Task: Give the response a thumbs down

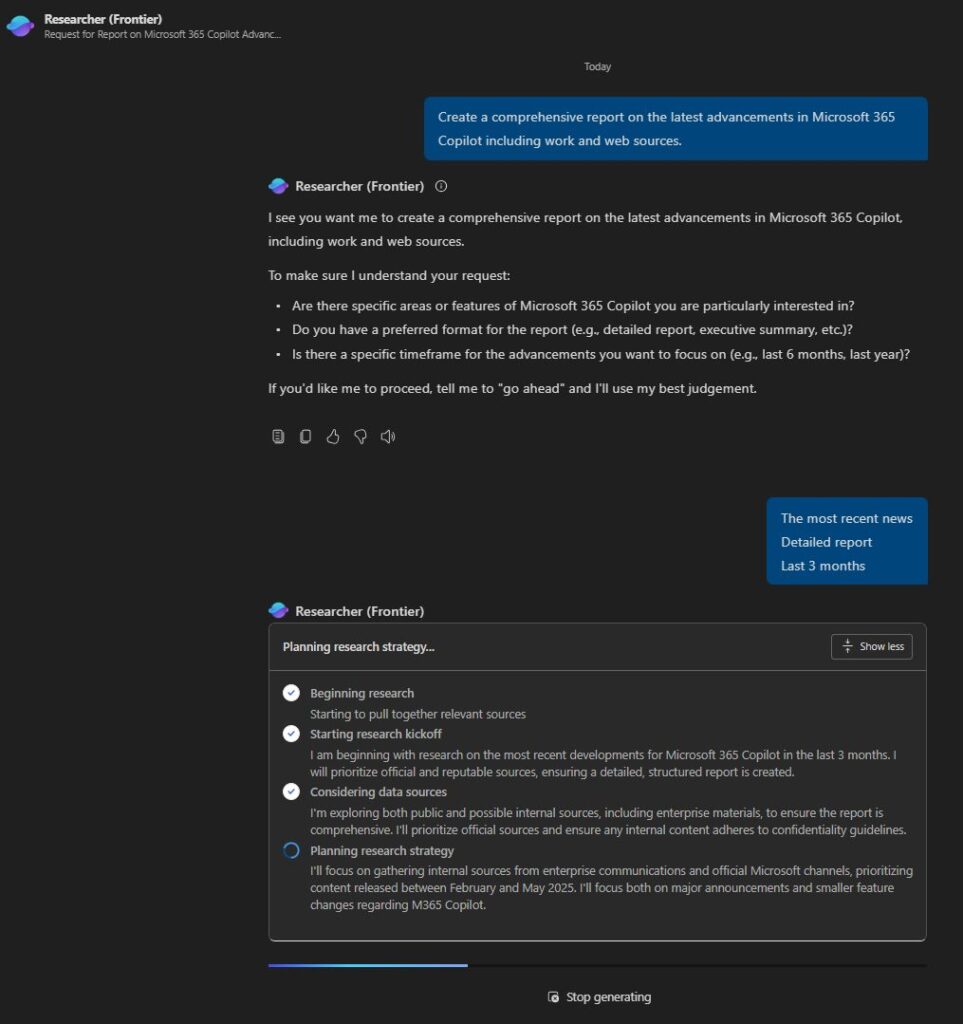Action: coord(360,436)
